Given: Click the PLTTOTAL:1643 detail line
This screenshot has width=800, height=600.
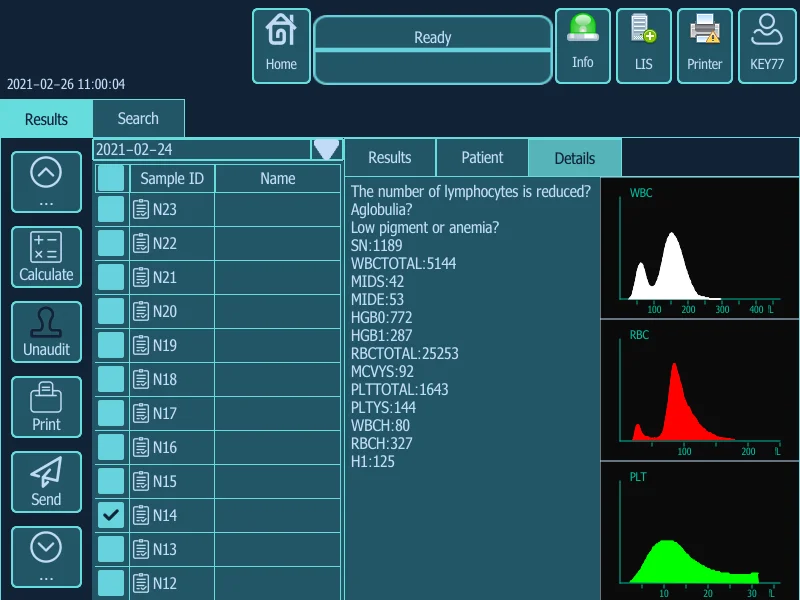Looking at the screenshot, I should point(399,390).
